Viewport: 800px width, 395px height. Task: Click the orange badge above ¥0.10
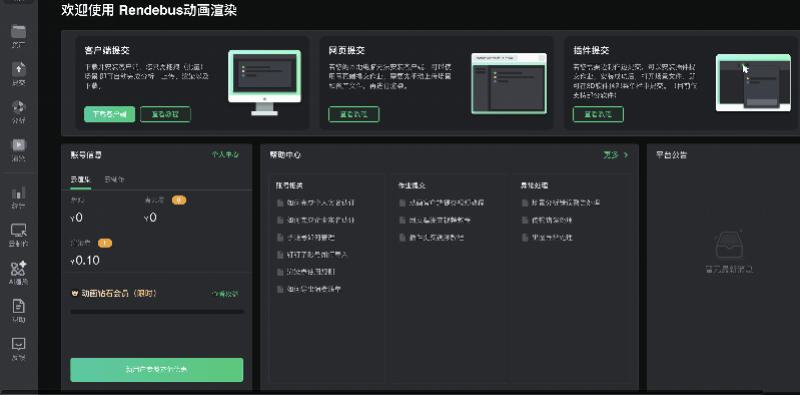pyautogui.click(x=105, y=243)
